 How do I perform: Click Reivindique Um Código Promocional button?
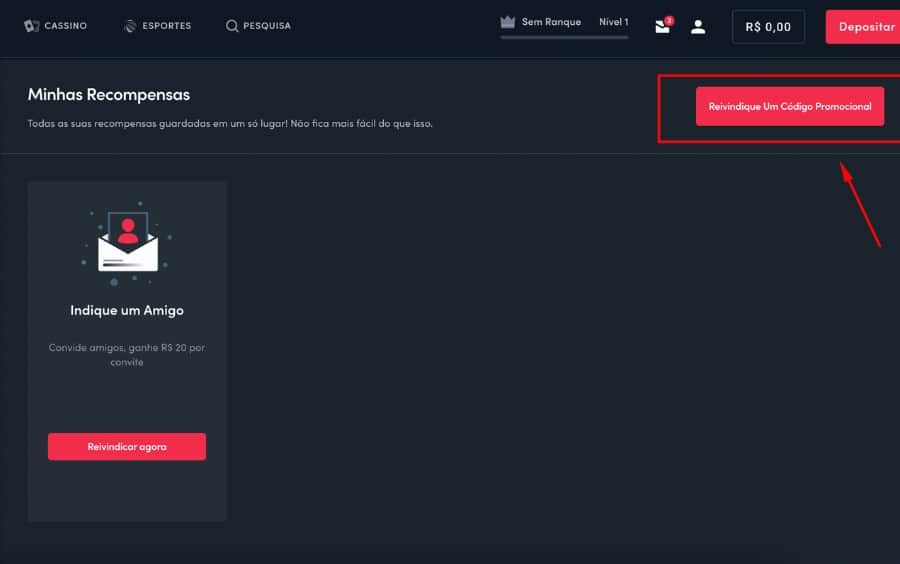[x=790, y=106]
